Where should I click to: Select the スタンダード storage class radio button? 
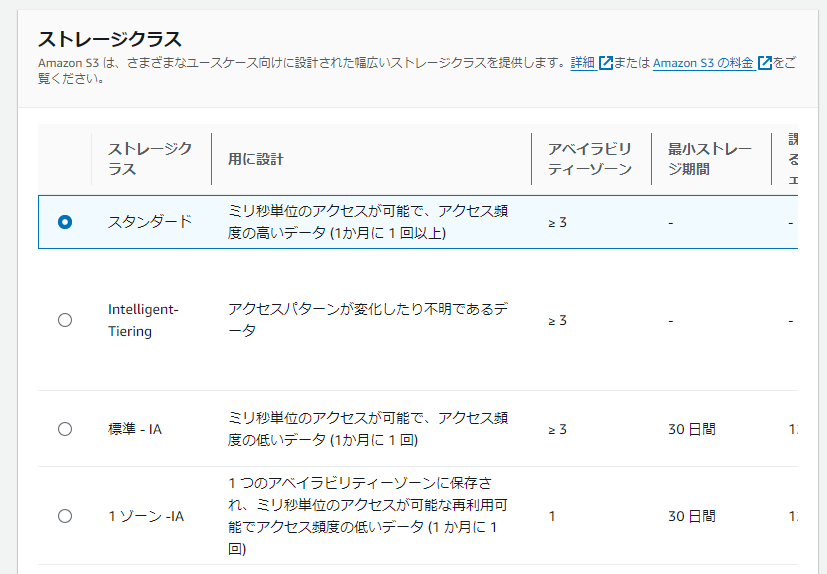(x=65, y=222)
